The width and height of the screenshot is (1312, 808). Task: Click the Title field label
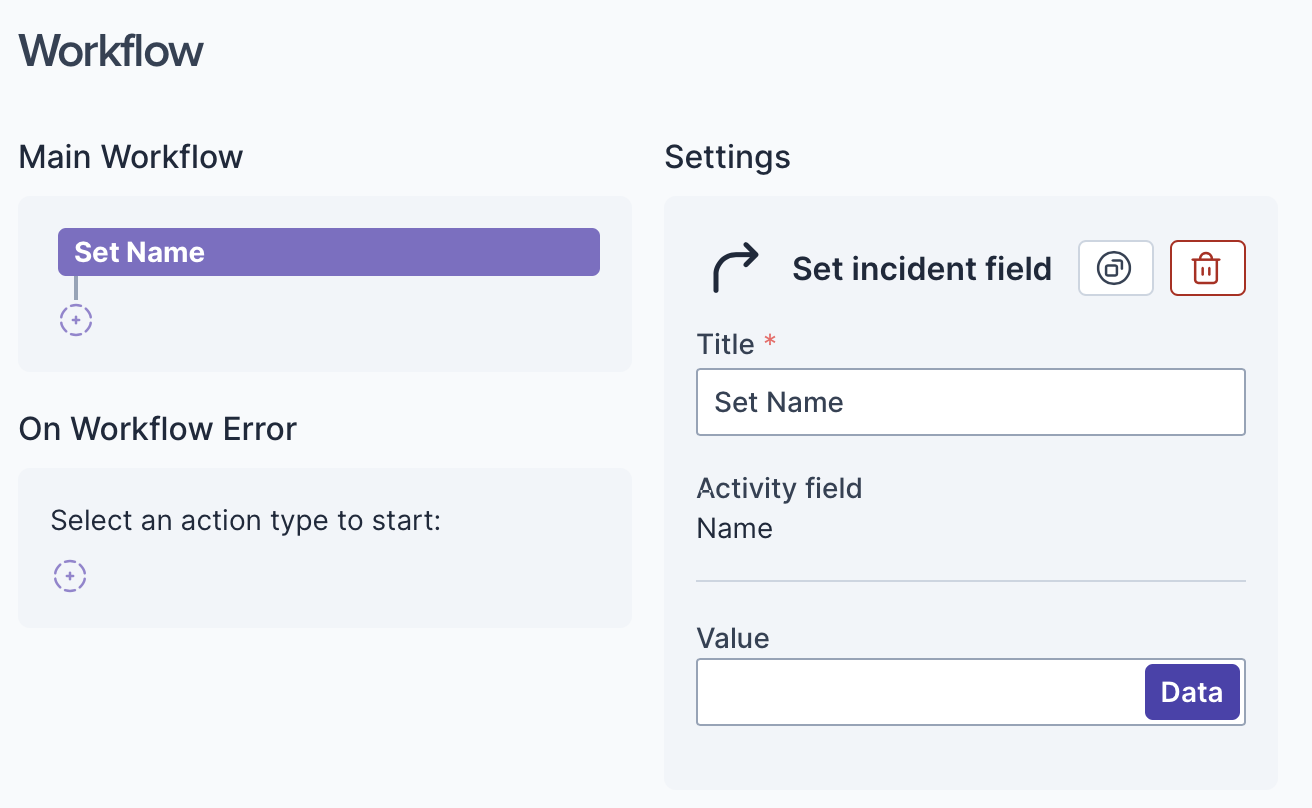click(x=725, y=345)
